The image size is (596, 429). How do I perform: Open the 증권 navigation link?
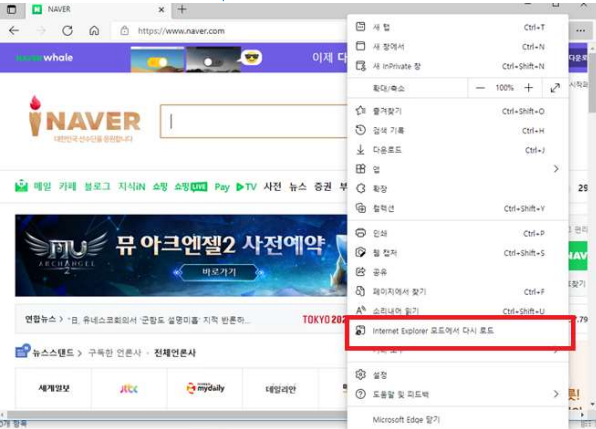[x=322, y=186]
